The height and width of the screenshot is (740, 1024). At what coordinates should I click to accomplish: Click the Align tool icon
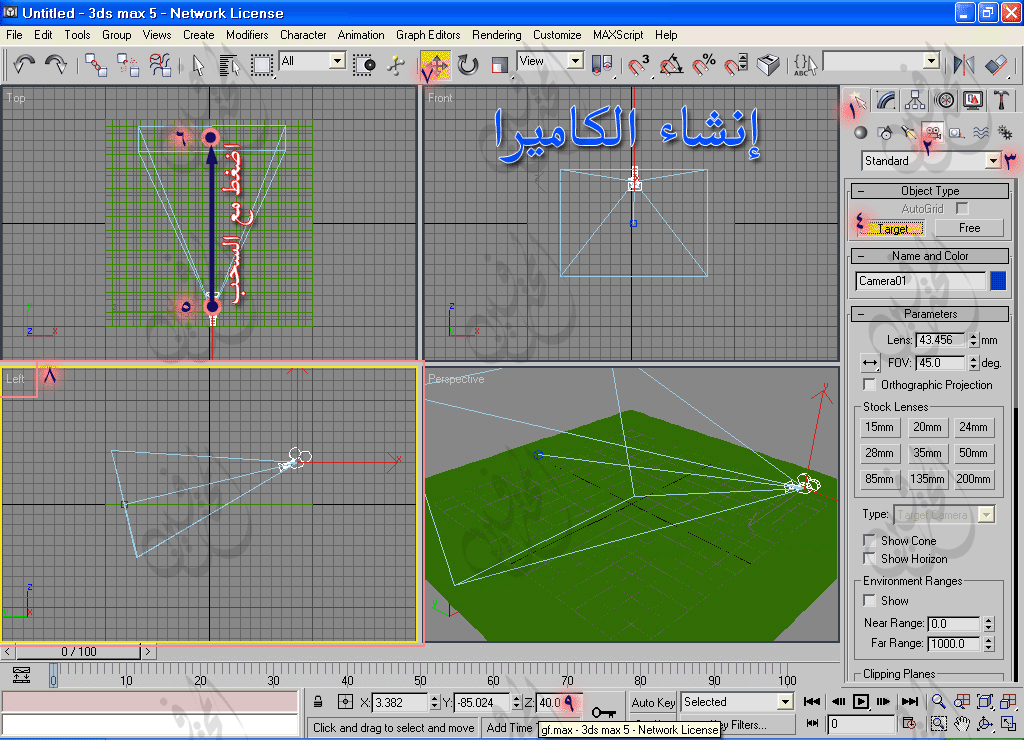(x=996, y=65)
